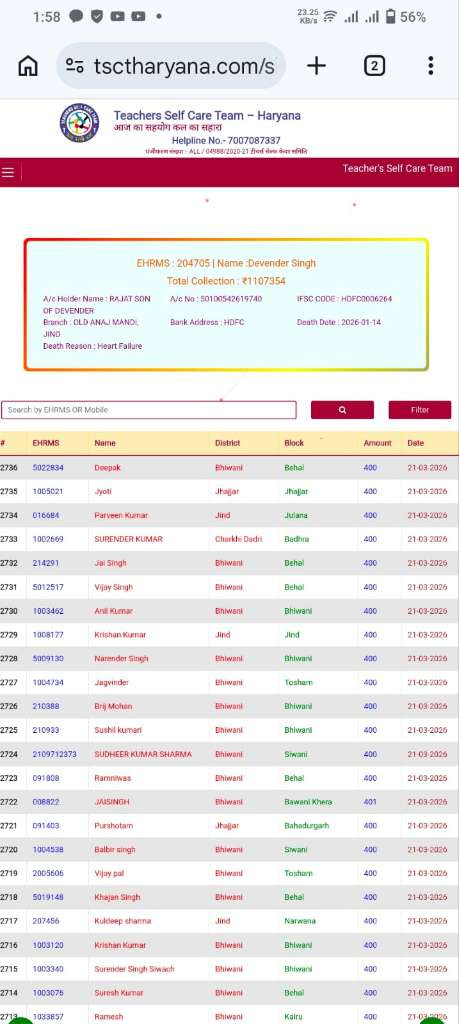Screen dimensions: 459x1024
Task: Click the District column header
Action: (x=227, y=443)
